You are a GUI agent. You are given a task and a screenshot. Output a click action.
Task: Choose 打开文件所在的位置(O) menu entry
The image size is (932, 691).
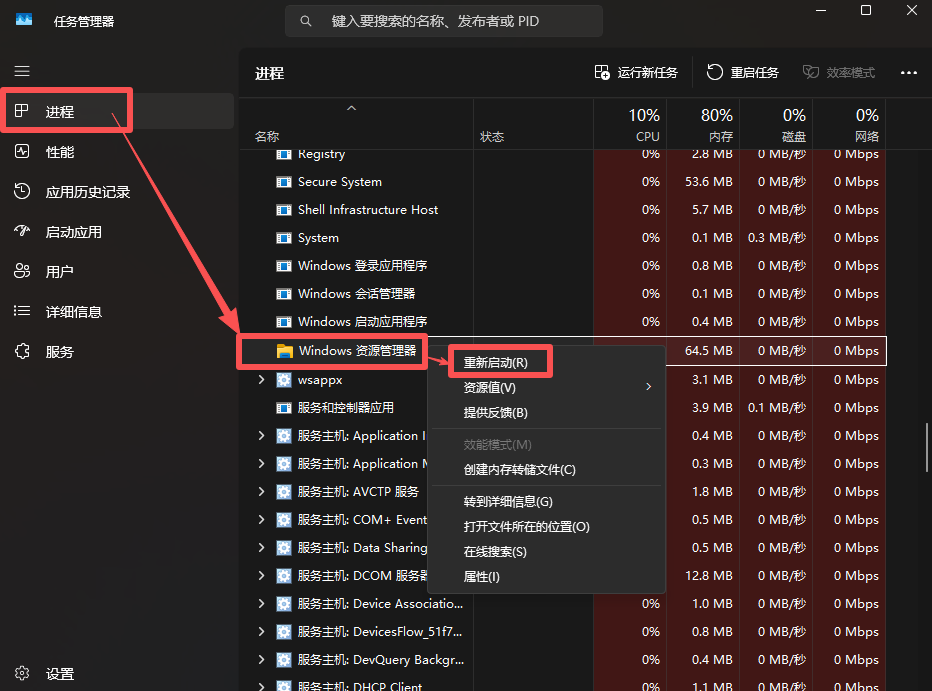tap(526, 526)
